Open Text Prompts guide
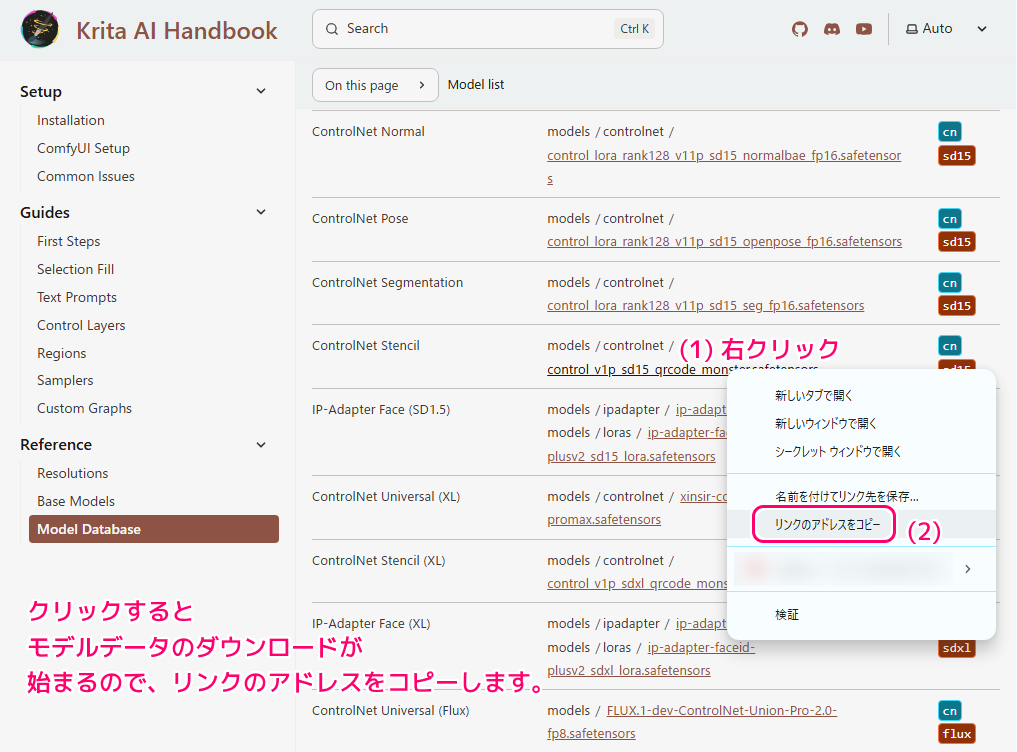Screen dimensions: 1017x752 click(77, 297)
